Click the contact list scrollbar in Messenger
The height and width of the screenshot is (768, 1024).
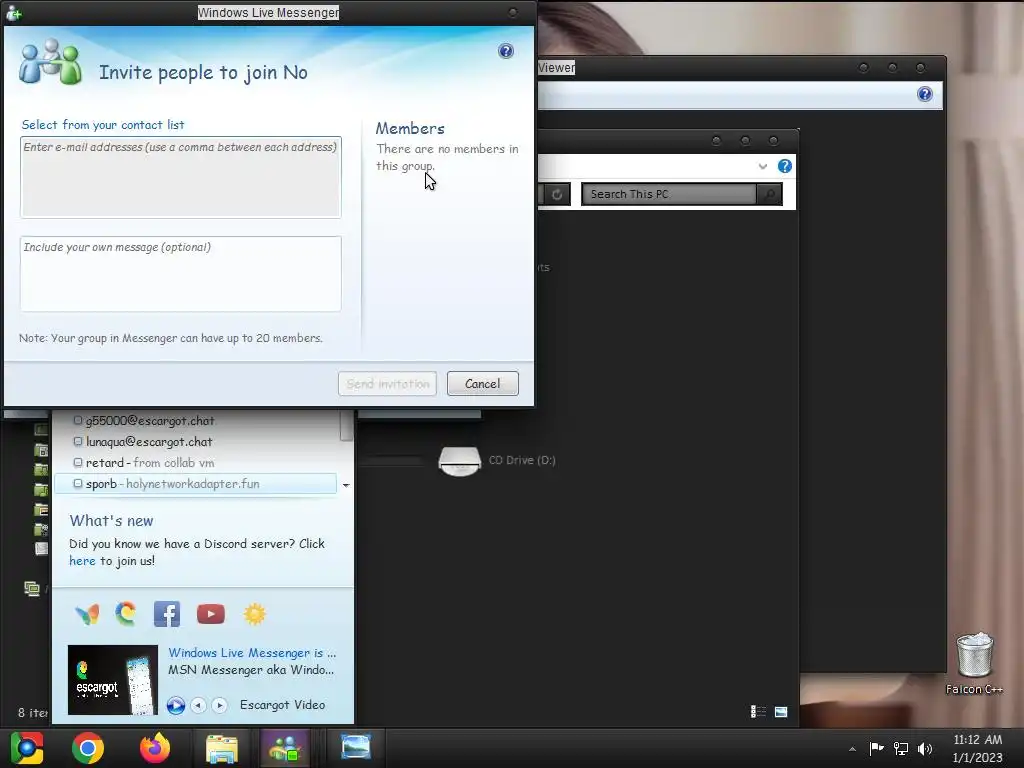point(346,426)
